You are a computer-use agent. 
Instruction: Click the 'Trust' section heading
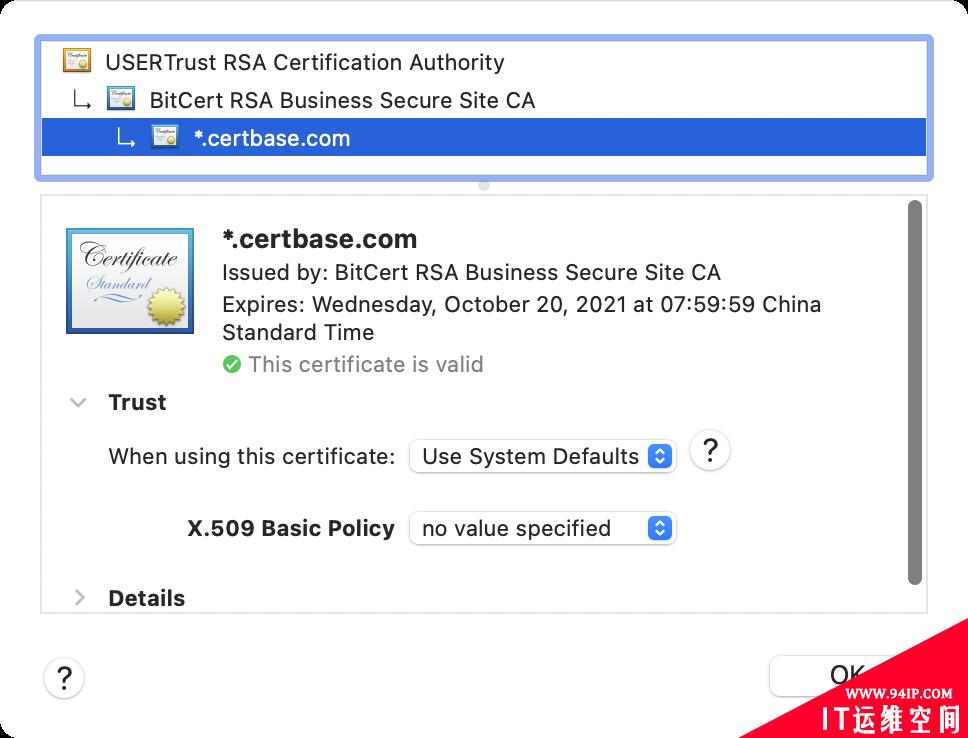137,403
